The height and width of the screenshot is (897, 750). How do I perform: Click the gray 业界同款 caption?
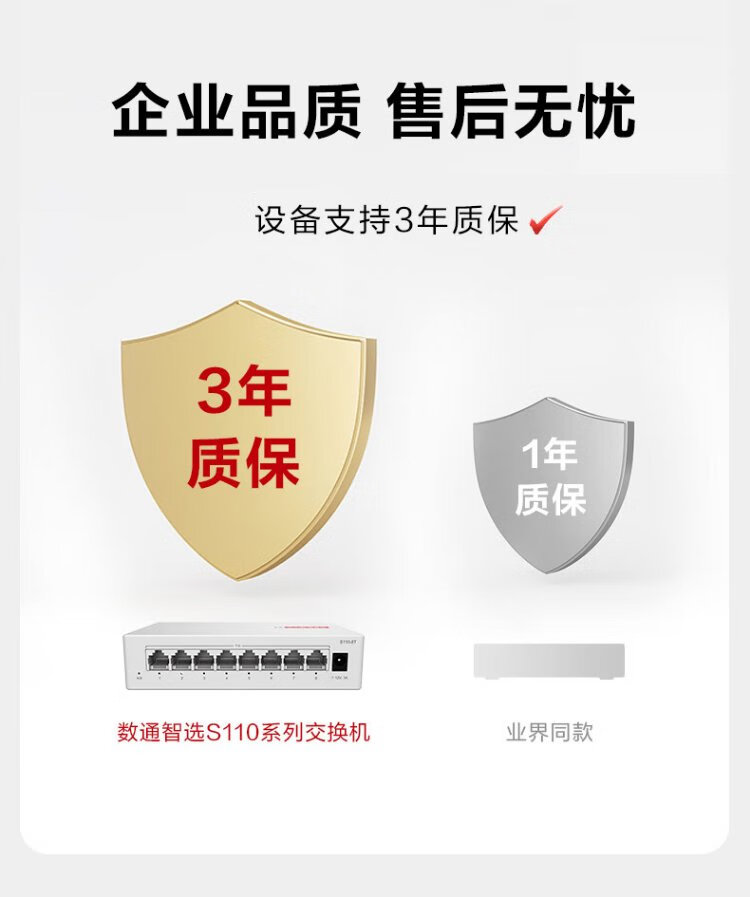pyautogui.click(x=549, y=732)
